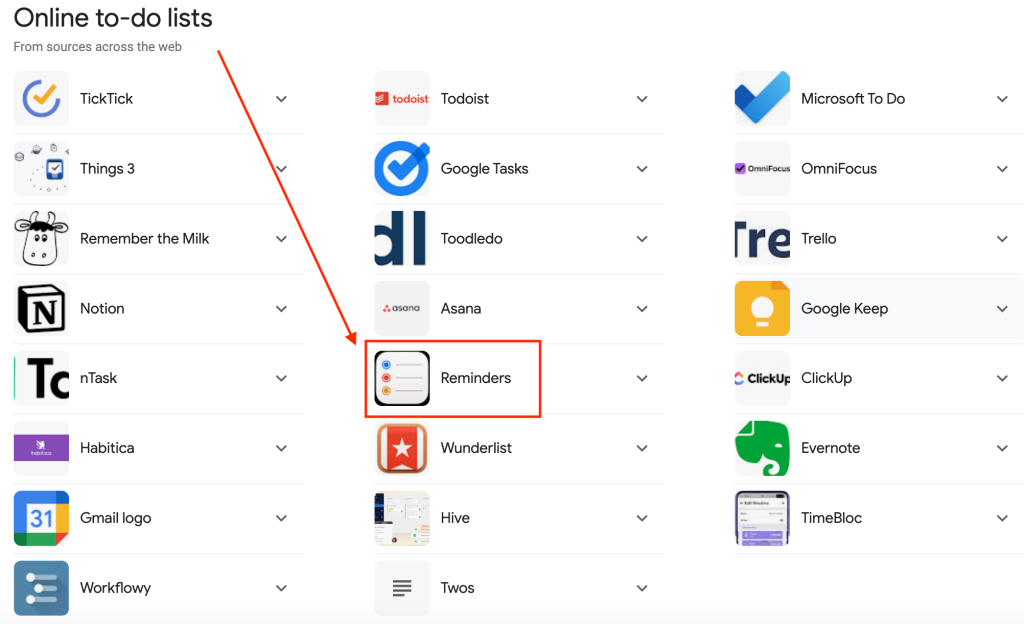
Task: Select the Microsoft To Do label
Action: pos(853,99)
